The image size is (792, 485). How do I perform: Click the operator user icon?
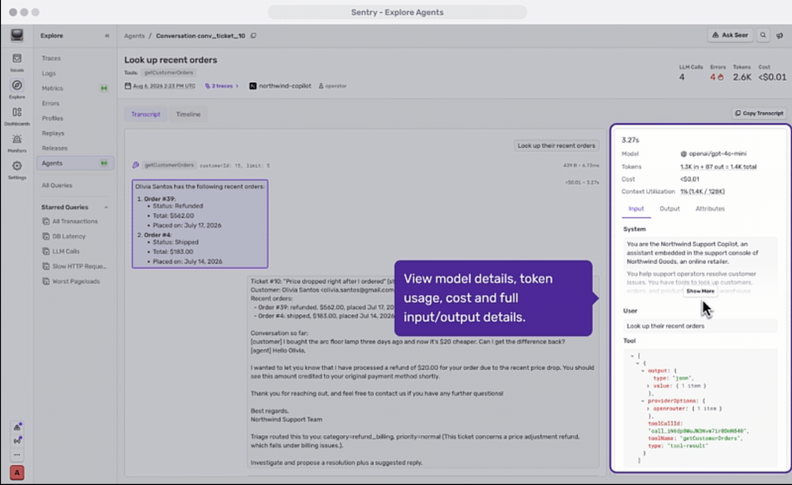click(x=321, y=86)
